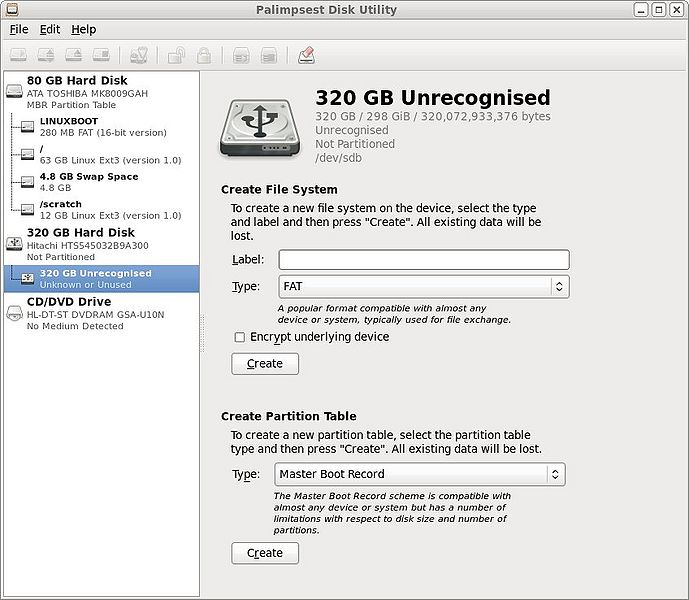
Task: Select the CD/DVD Drive icon in sidebar
Action: pyautogui.click(x=15, y=312)
